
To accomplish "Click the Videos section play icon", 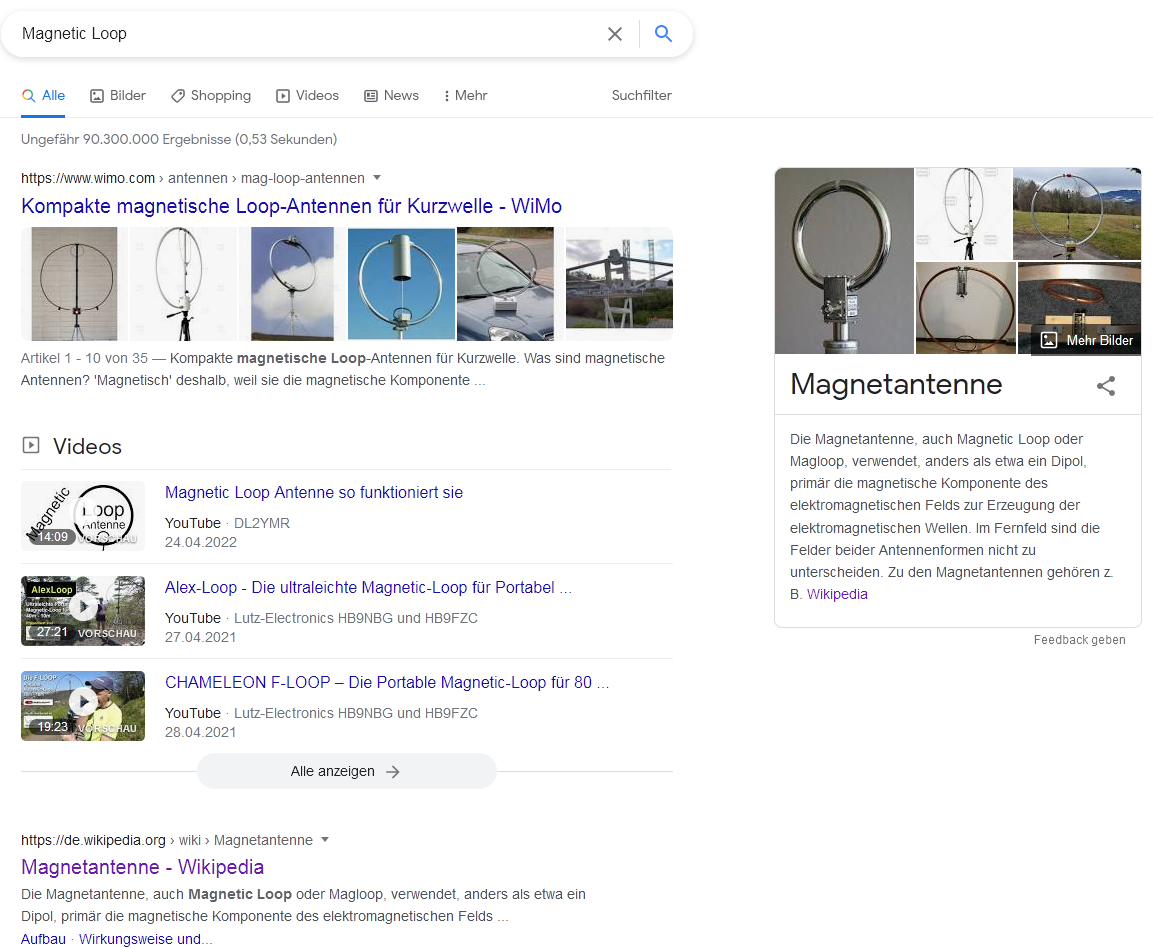I will pos(31,445).
